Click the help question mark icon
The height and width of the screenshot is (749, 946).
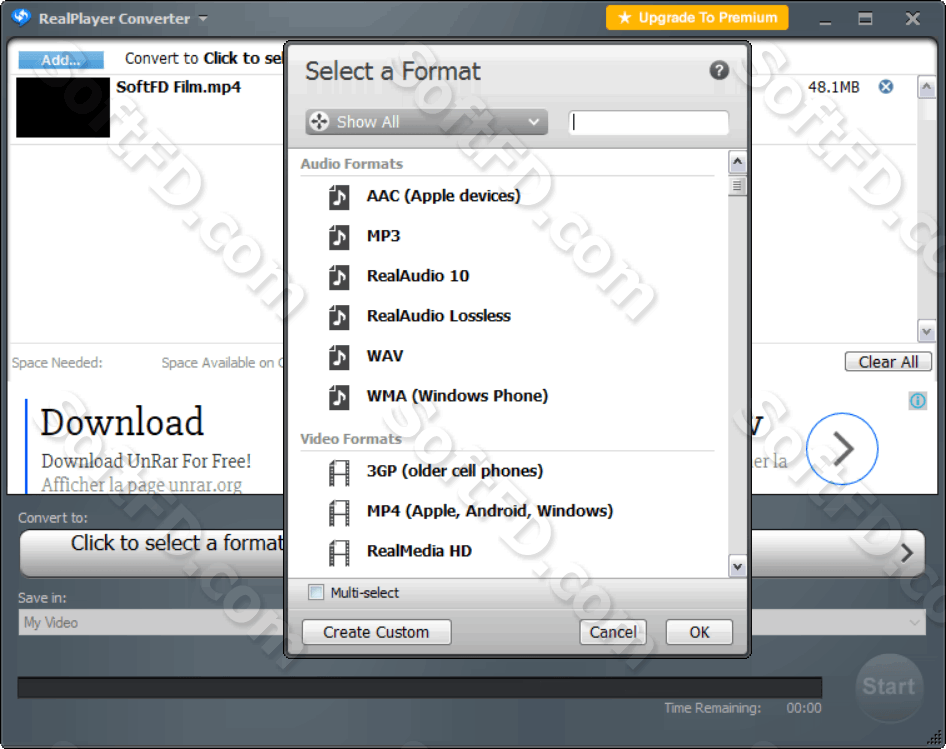point(719,71)
